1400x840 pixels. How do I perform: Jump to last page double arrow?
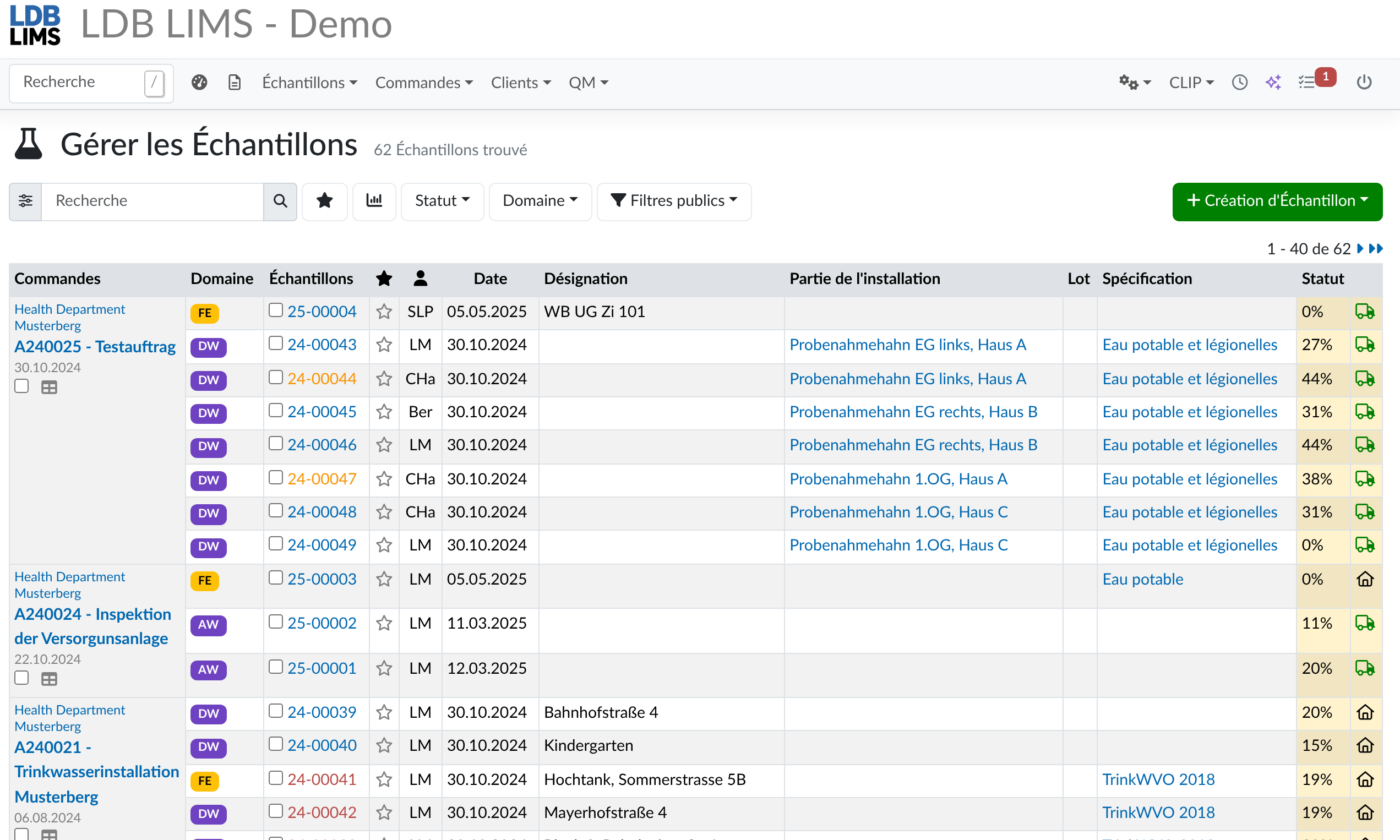[x=1376, y=248]
